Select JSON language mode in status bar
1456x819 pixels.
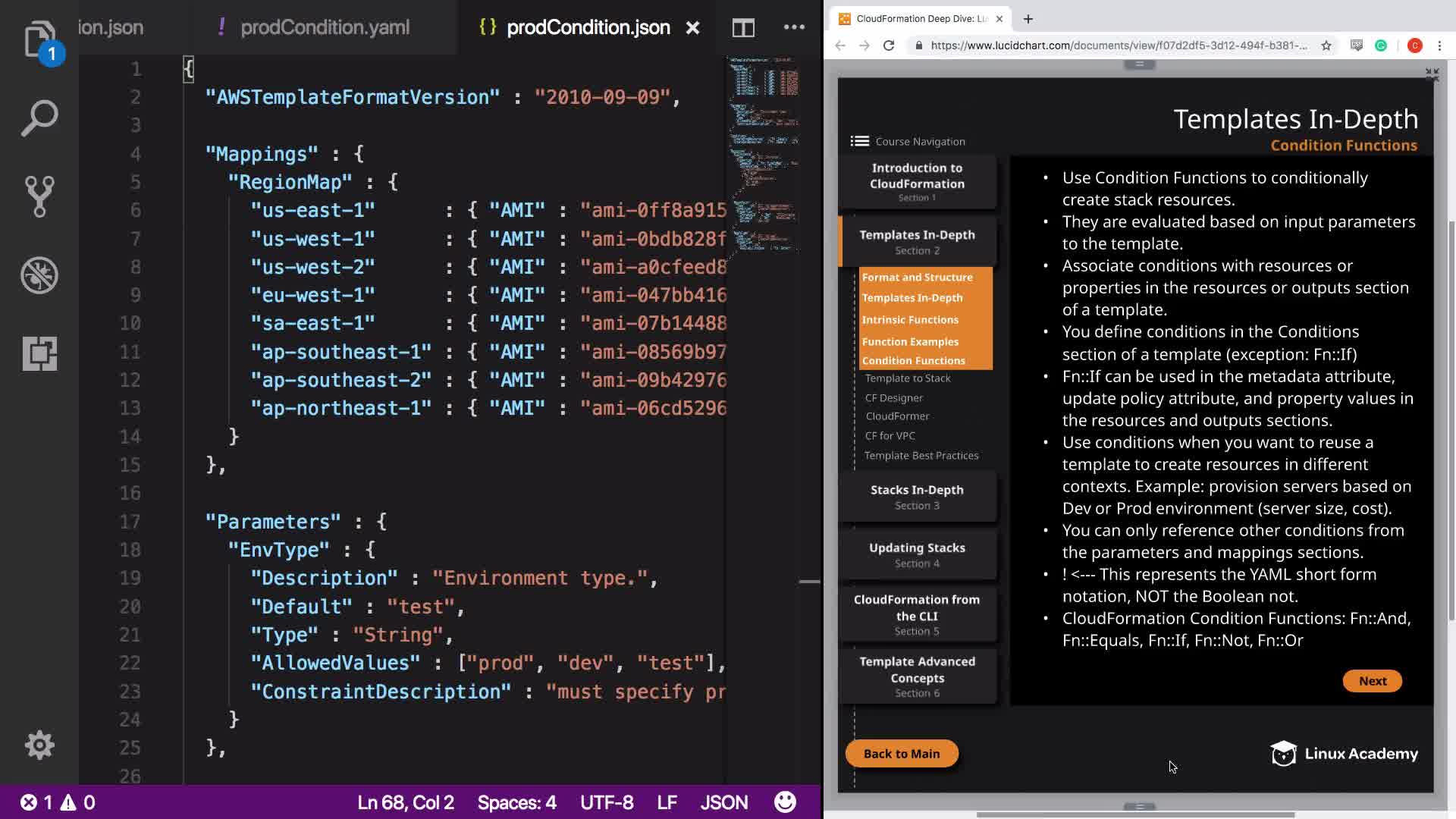tap(723, 802)
